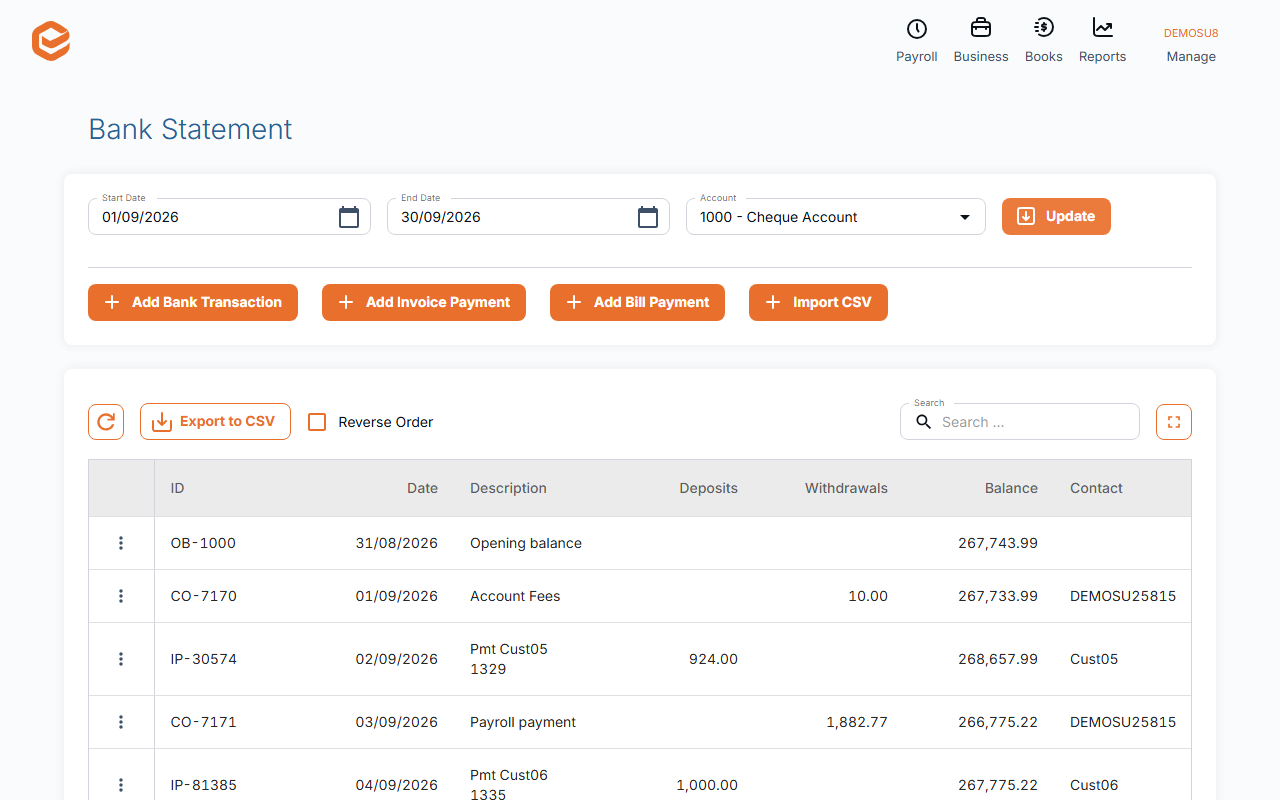Click the refresh table icon button
This screenshot has width=1280, height=800.
click(106, 422)
